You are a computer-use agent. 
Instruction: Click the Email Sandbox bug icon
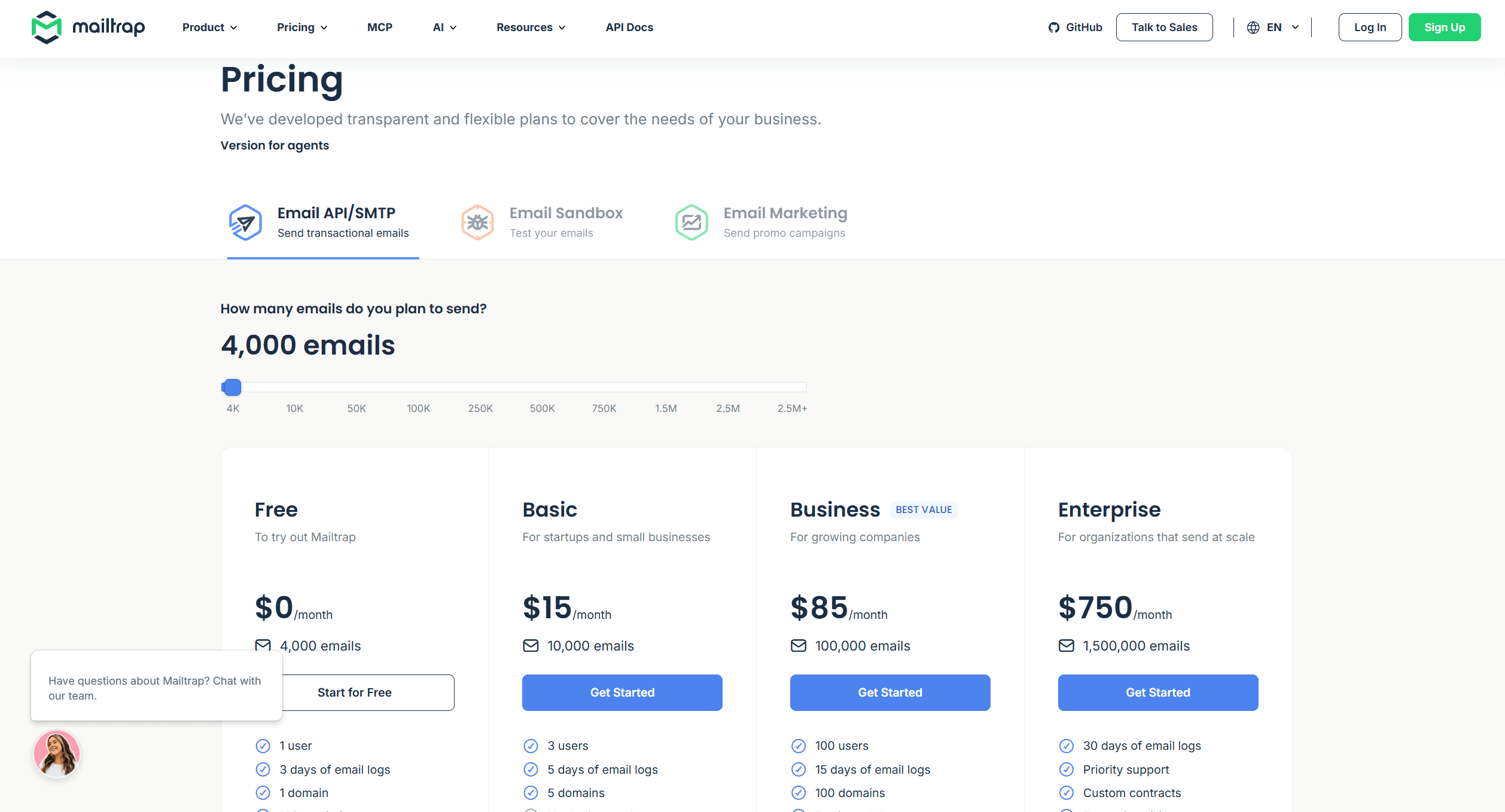point(477,222)
